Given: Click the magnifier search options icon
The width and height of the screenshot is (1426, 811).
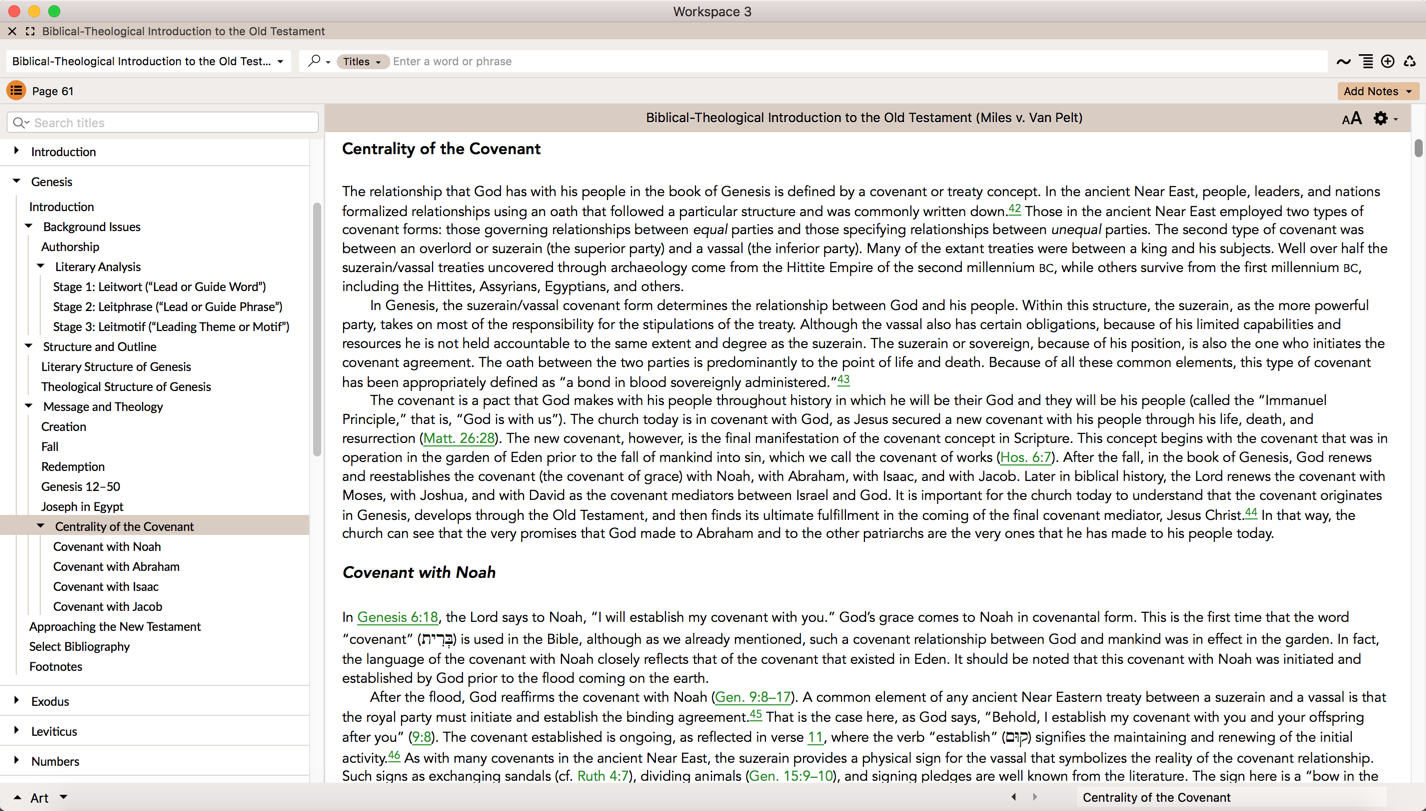Looking at the screenshot, I should [x=318, y=61].
